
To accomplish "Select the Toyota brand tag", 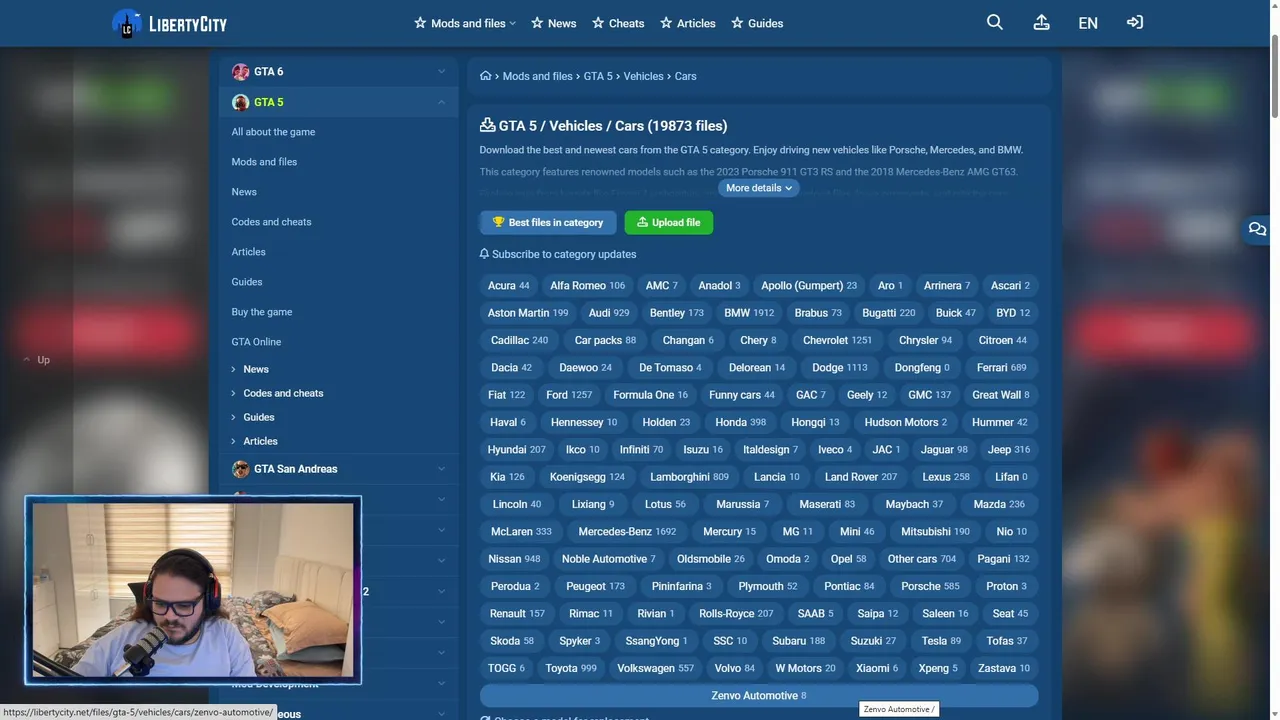I will 571,668.
